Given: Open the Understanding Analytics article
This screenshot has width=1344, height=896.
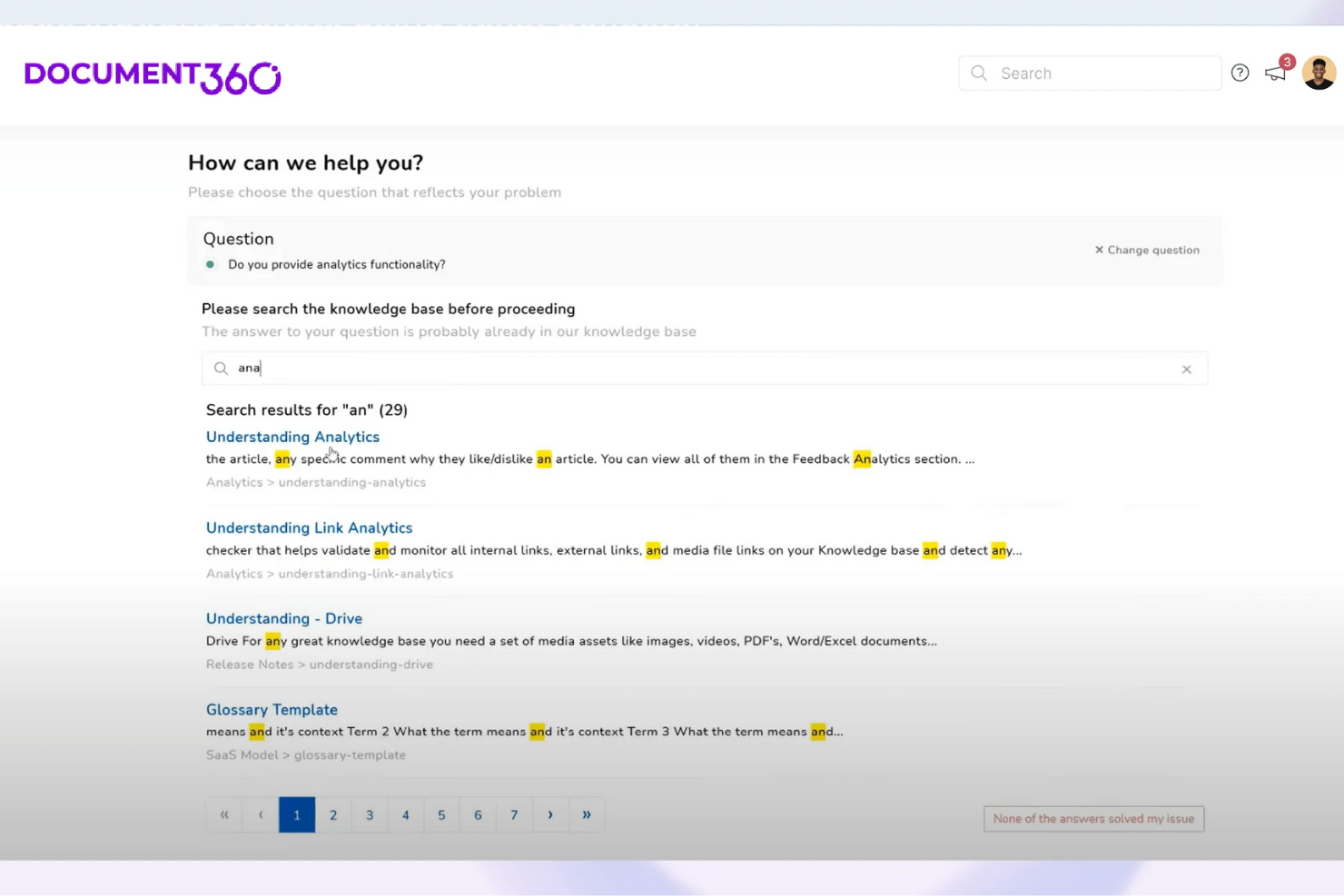Looking at the screenshot, I should click(292, 437).
